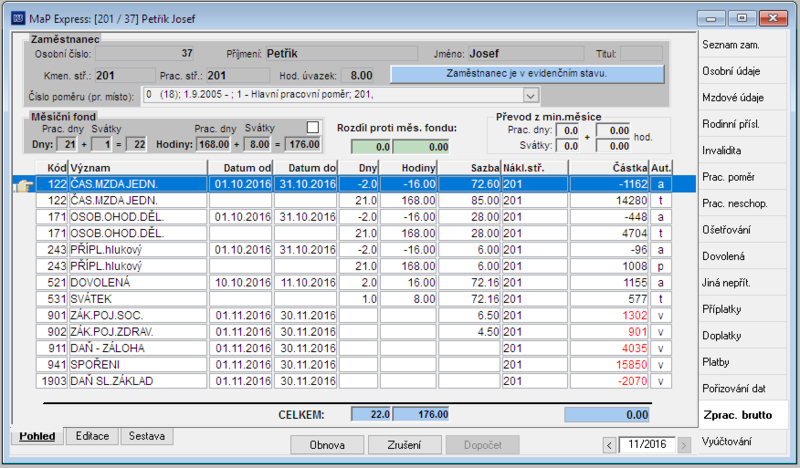Viewport: 800px width, 468px height.
Task: Click the Dny total field showing 22
Action: click(136, 144)
